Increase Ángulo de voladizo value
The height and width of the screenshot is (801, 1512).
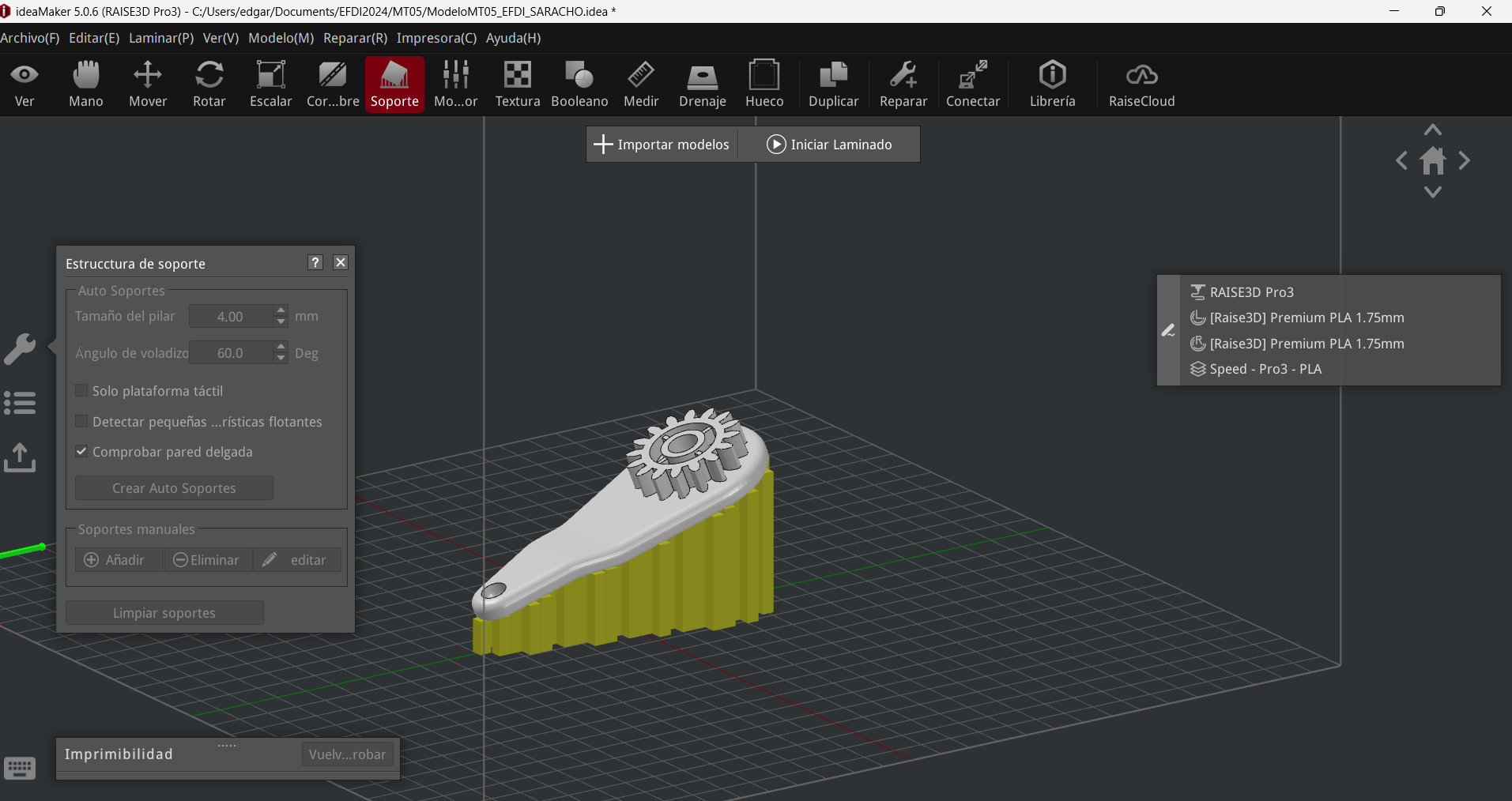click(x=281, y=347)
